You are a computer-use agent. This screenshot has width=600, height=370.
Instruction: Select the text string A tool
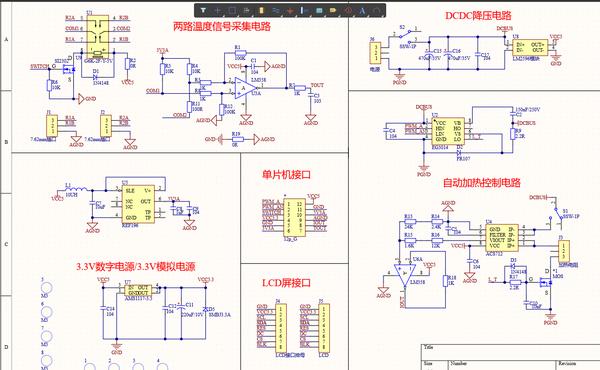tap(362, 11)
